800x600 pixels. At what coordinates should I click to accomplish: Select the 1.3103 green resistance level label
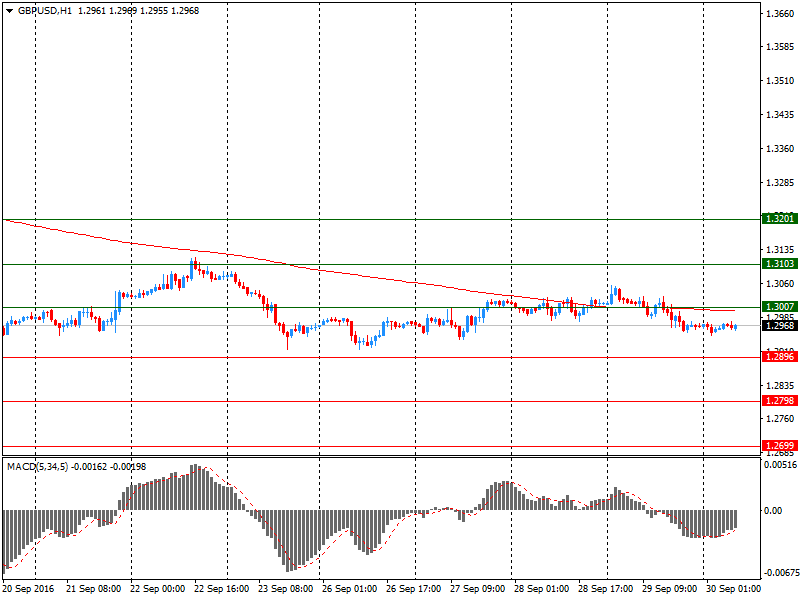[780, 264]
